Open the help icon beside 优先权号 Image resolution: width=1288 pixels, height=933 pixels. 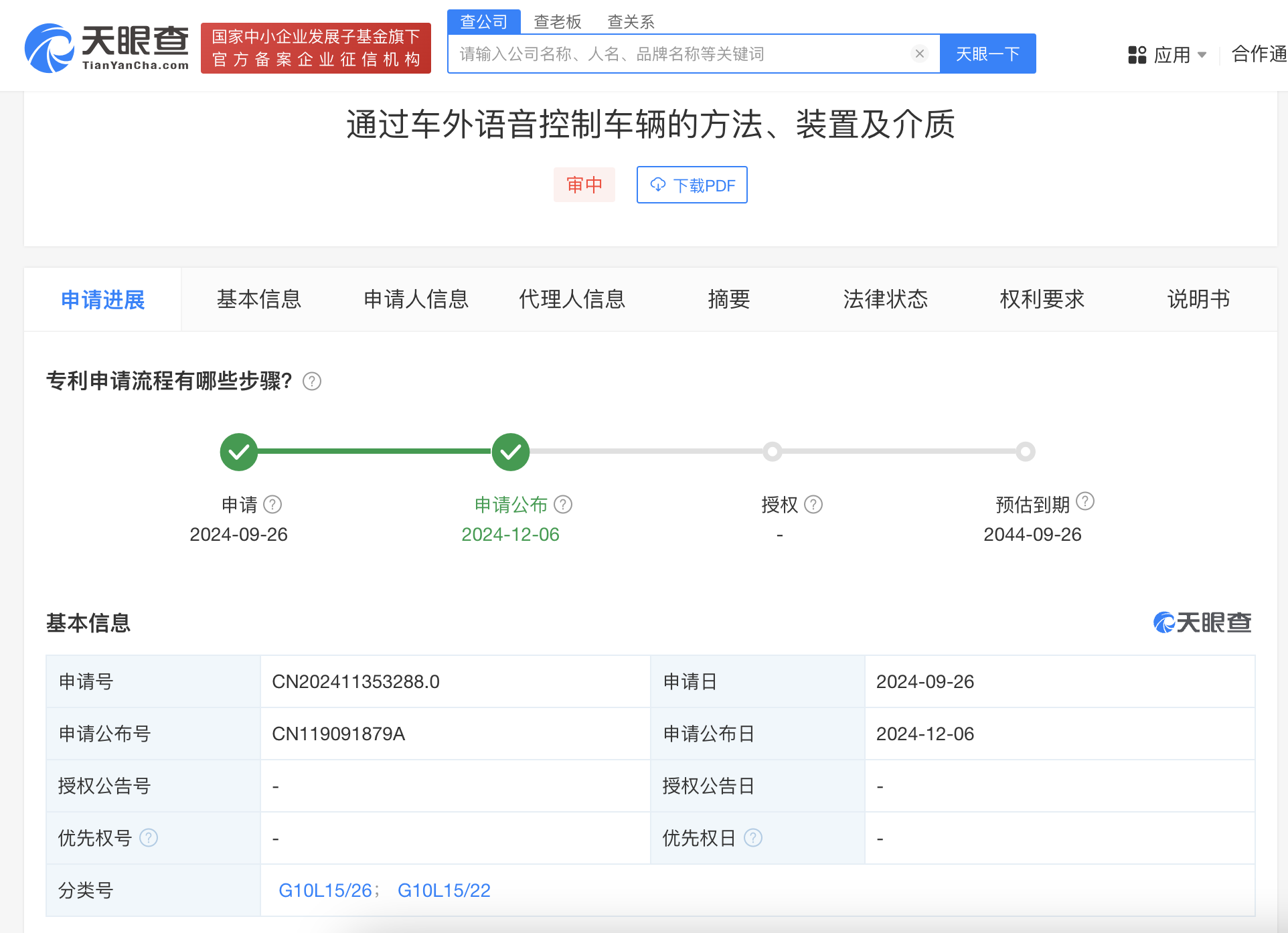point(149,838)
